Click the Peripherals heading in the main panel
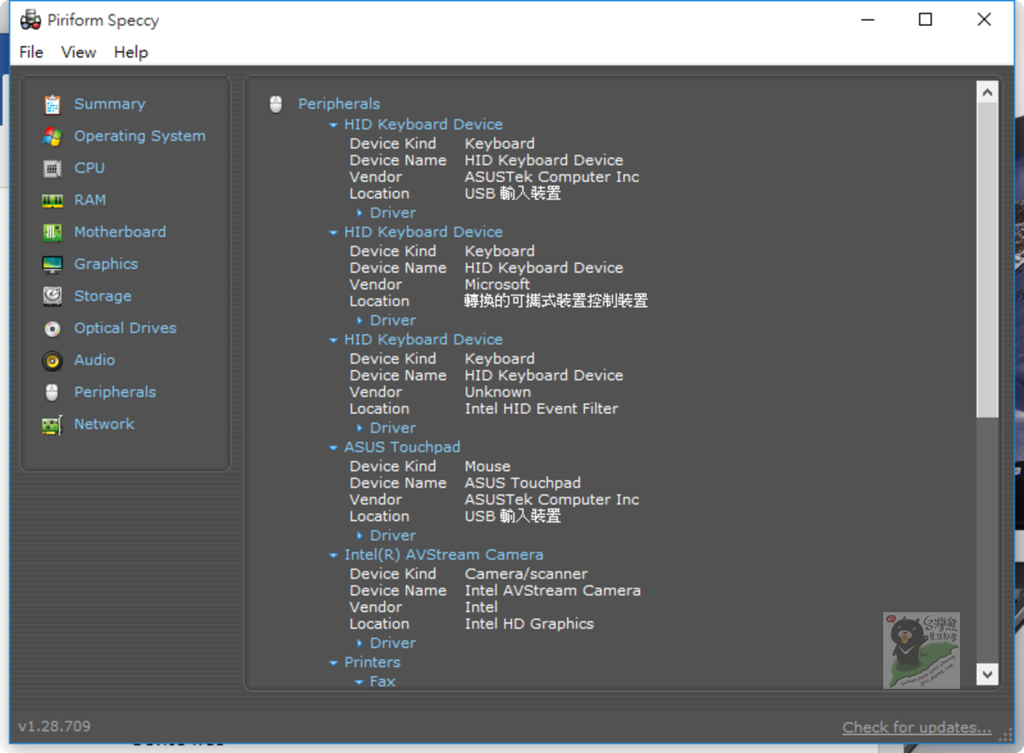 pos(339,104)
